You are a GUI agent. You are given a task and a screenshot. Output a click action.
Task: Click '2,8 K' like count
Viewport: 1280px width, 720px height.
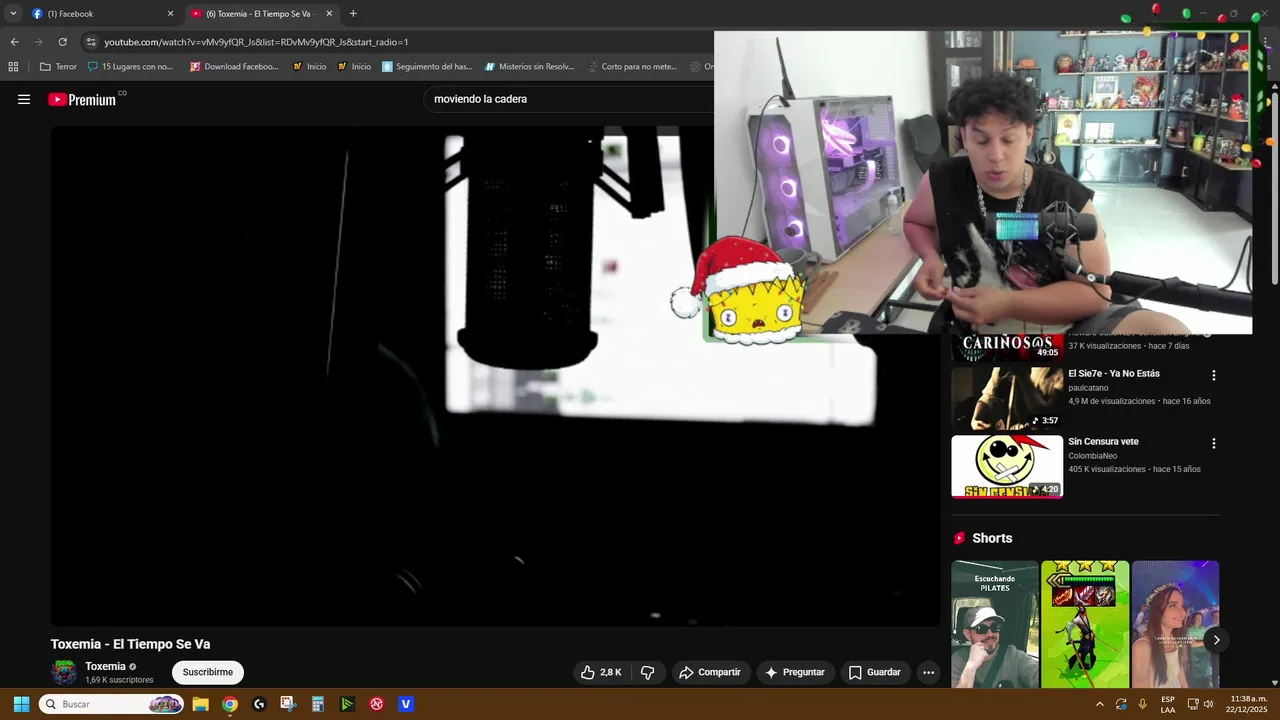pyautogui.click(x=610, y=672)
